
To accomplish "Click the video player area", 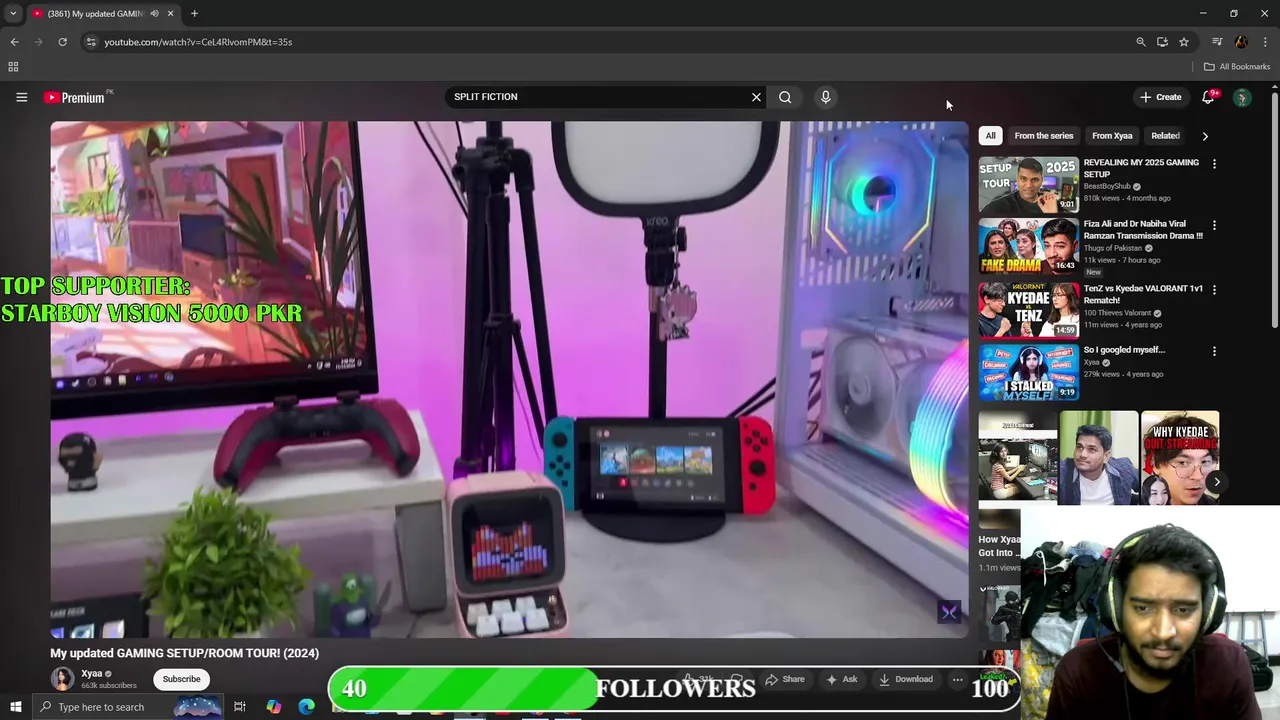I will click(x=509, y=379).
